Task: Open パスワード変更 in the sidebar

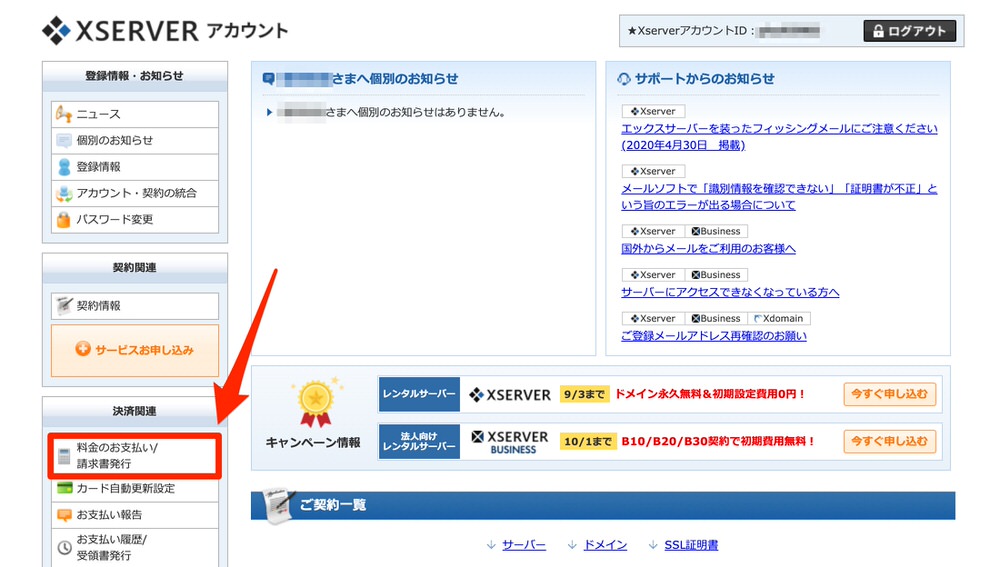Action: click(135, 219)
